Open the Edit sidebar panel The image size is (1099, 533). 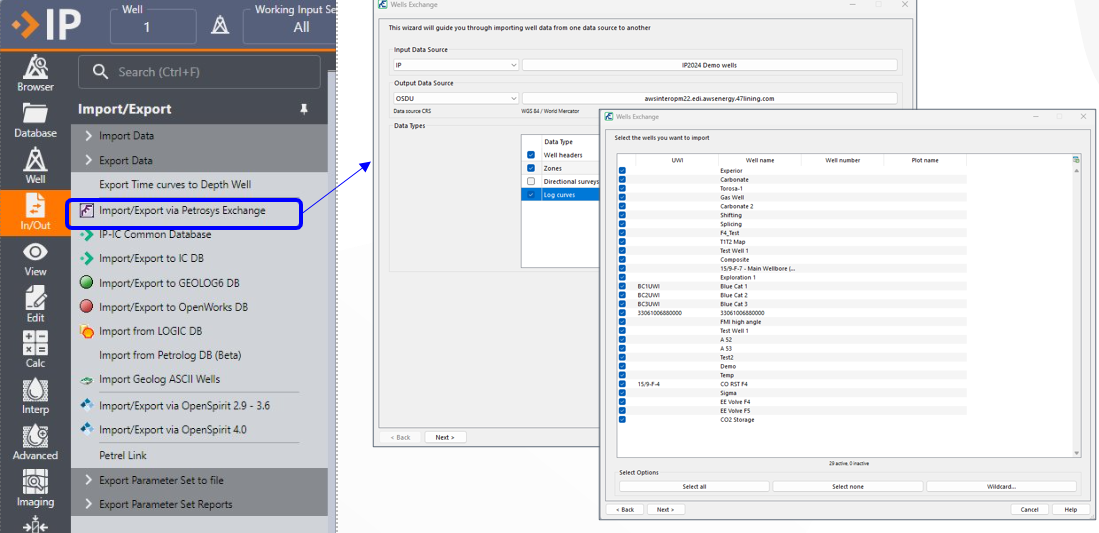point(35,304)
